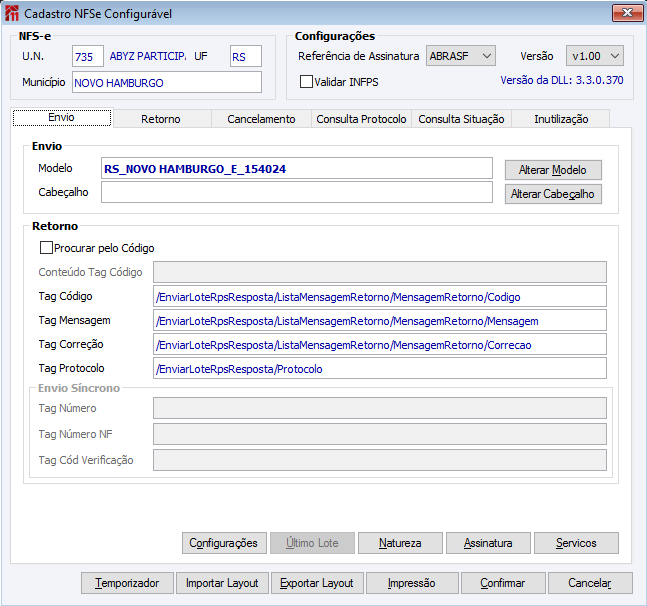Click the application icon in the title bar
The height and width of the screenshot is (606, 647).
pos(12,13)
